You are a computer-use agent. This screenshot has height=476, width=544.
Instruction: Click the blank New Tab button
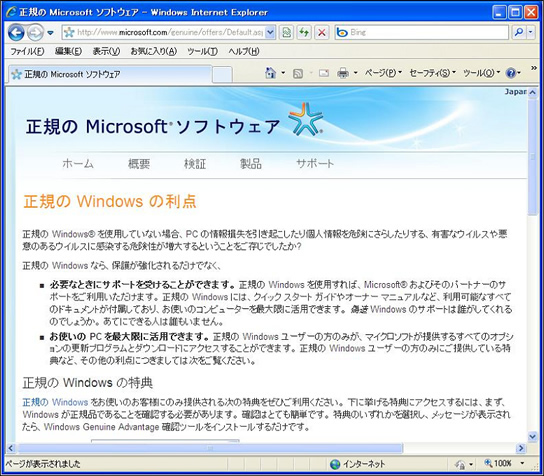[x=222, y=74]
